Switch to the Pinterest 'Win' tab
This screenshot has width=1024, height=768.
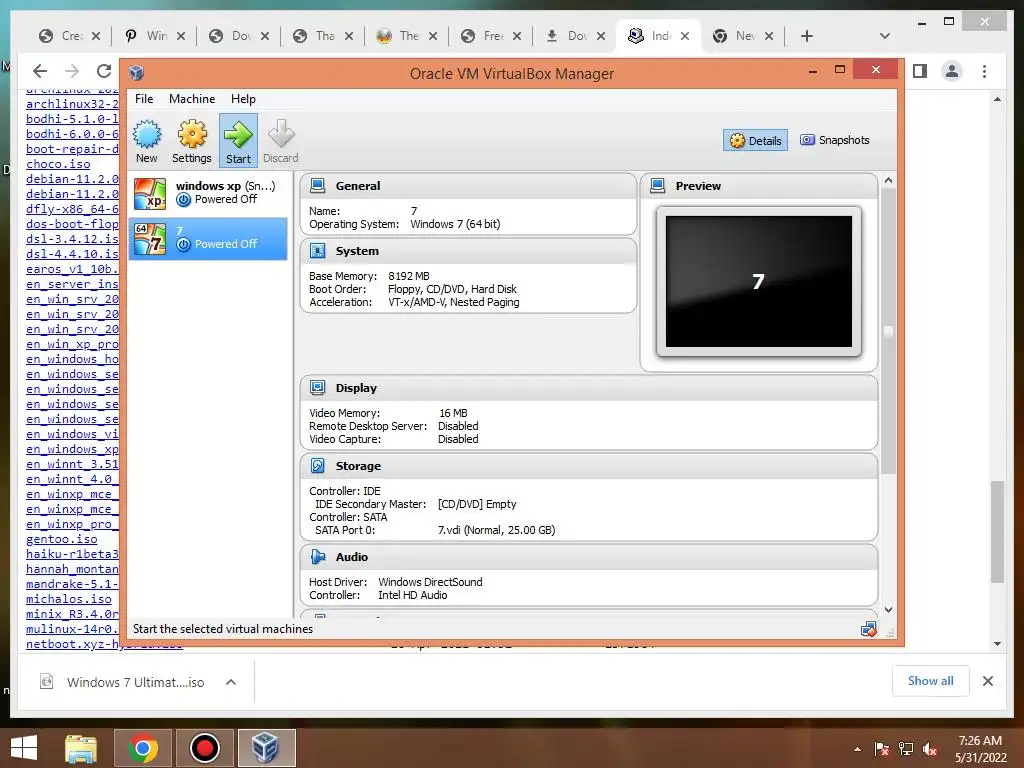pos(155,36)
